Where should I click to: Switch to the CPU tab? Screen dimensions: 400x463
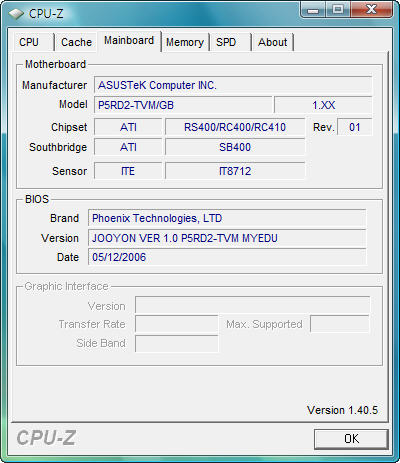(x=33, y=42)
